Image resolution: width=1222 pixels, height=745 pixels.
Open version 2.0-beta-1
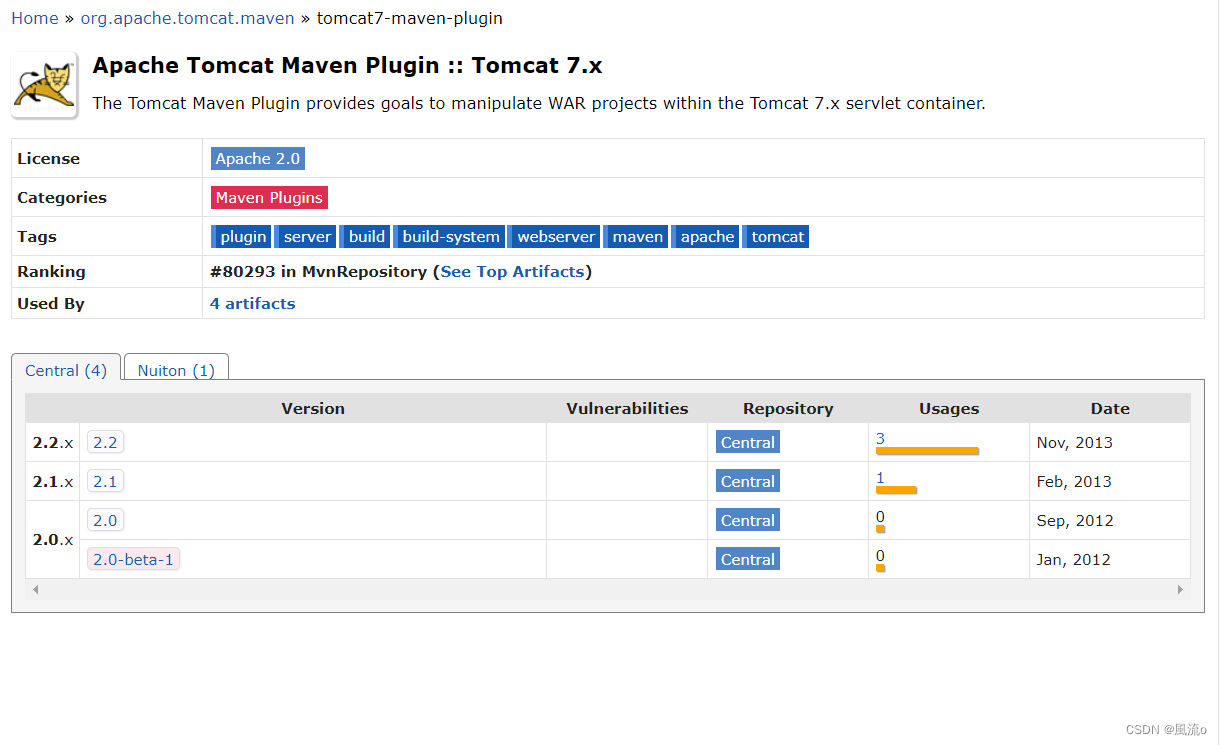point(133,559)
